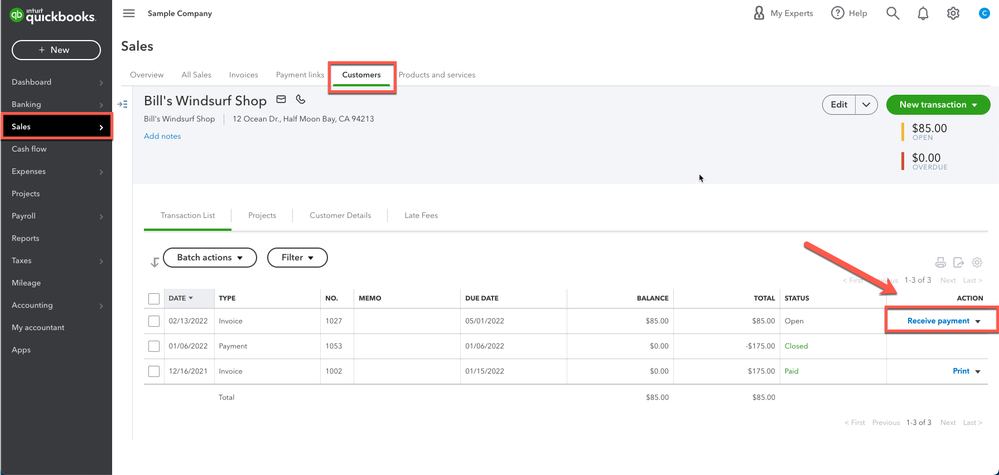Click the phone icon beside customer name
Image resolution: width=999 pixels, height=475 pixels.
pyautogui.click(x=301, y=100)
